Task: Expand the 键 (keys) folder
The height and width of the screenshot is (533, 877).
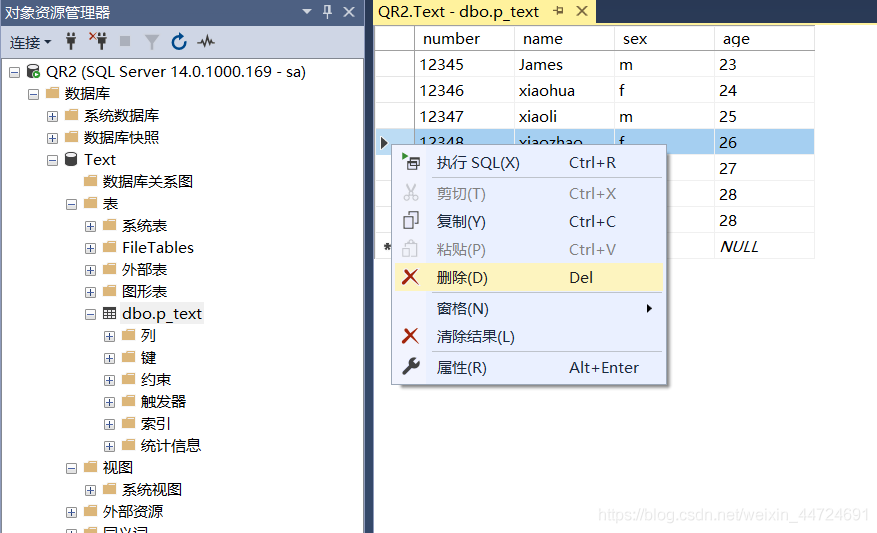Action: (110, 359)
